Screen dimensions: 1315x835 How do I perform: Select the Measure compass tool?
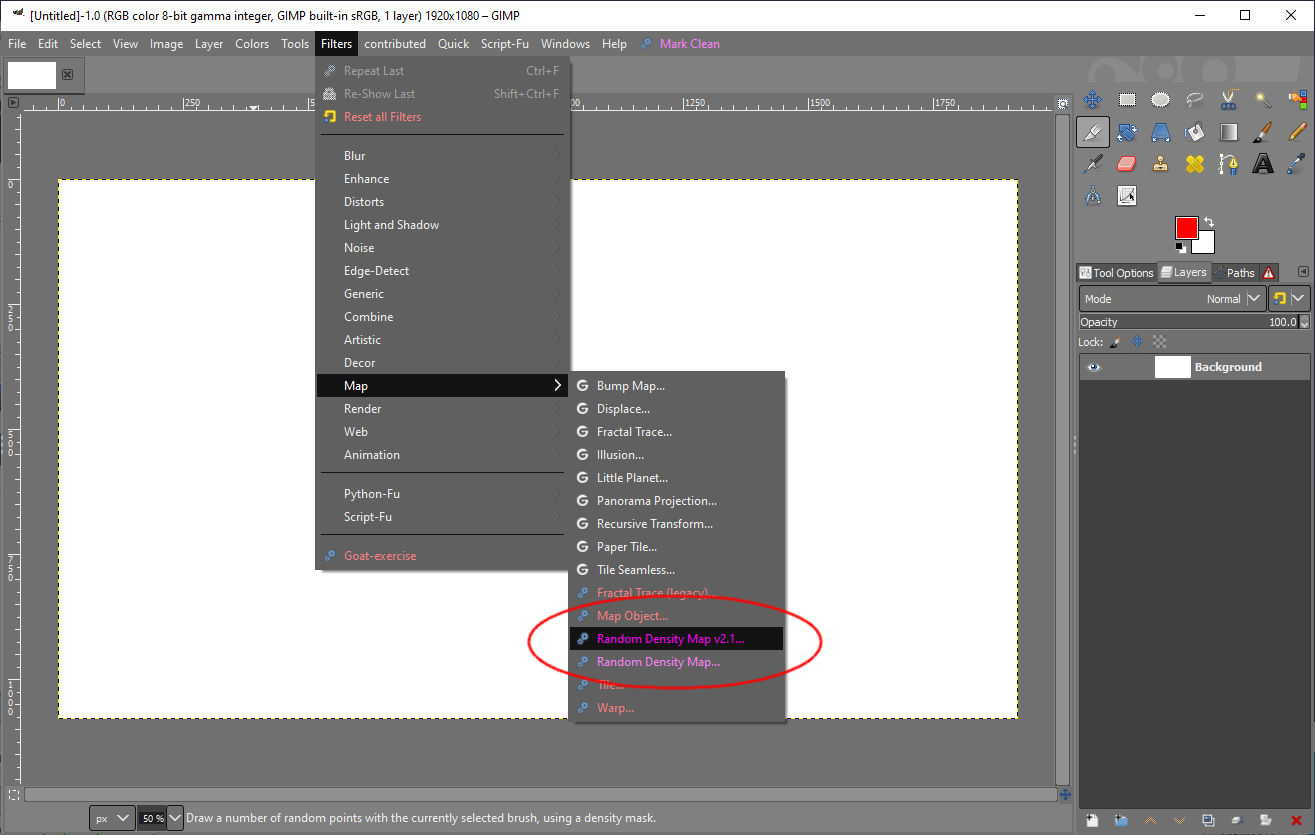(x=1093, y=195)
